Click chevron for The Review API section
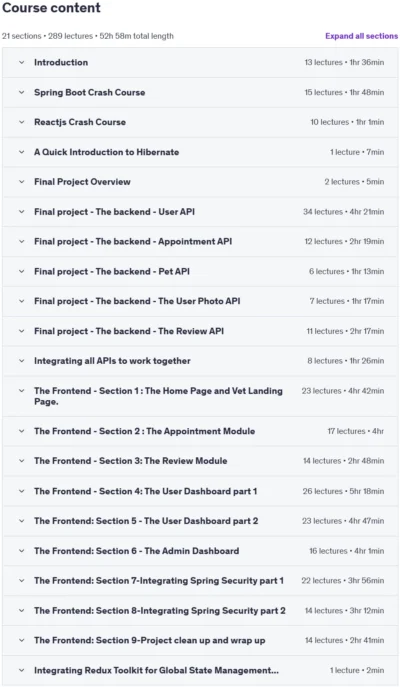Screen dimensions: 400x687 pos(21,331)
